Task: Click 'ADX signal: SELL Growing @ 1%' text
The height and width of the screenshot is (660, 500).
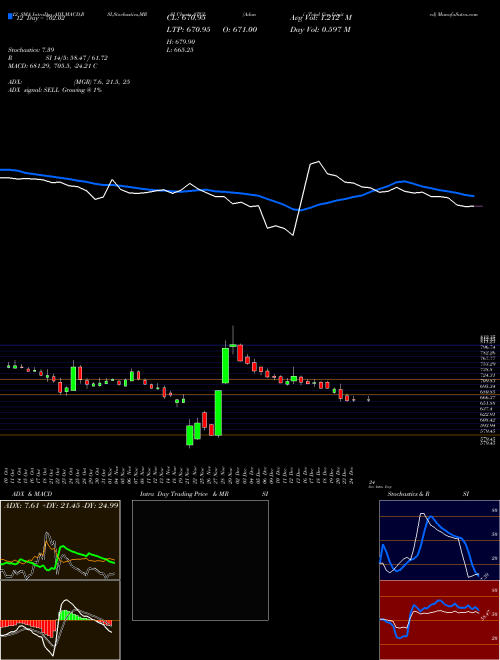Action: [x=55, y=90]
